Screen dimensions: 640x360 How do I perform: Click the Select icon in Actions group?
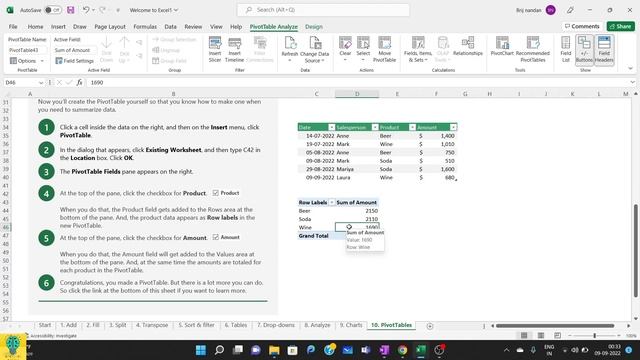[x=363, y=43]
